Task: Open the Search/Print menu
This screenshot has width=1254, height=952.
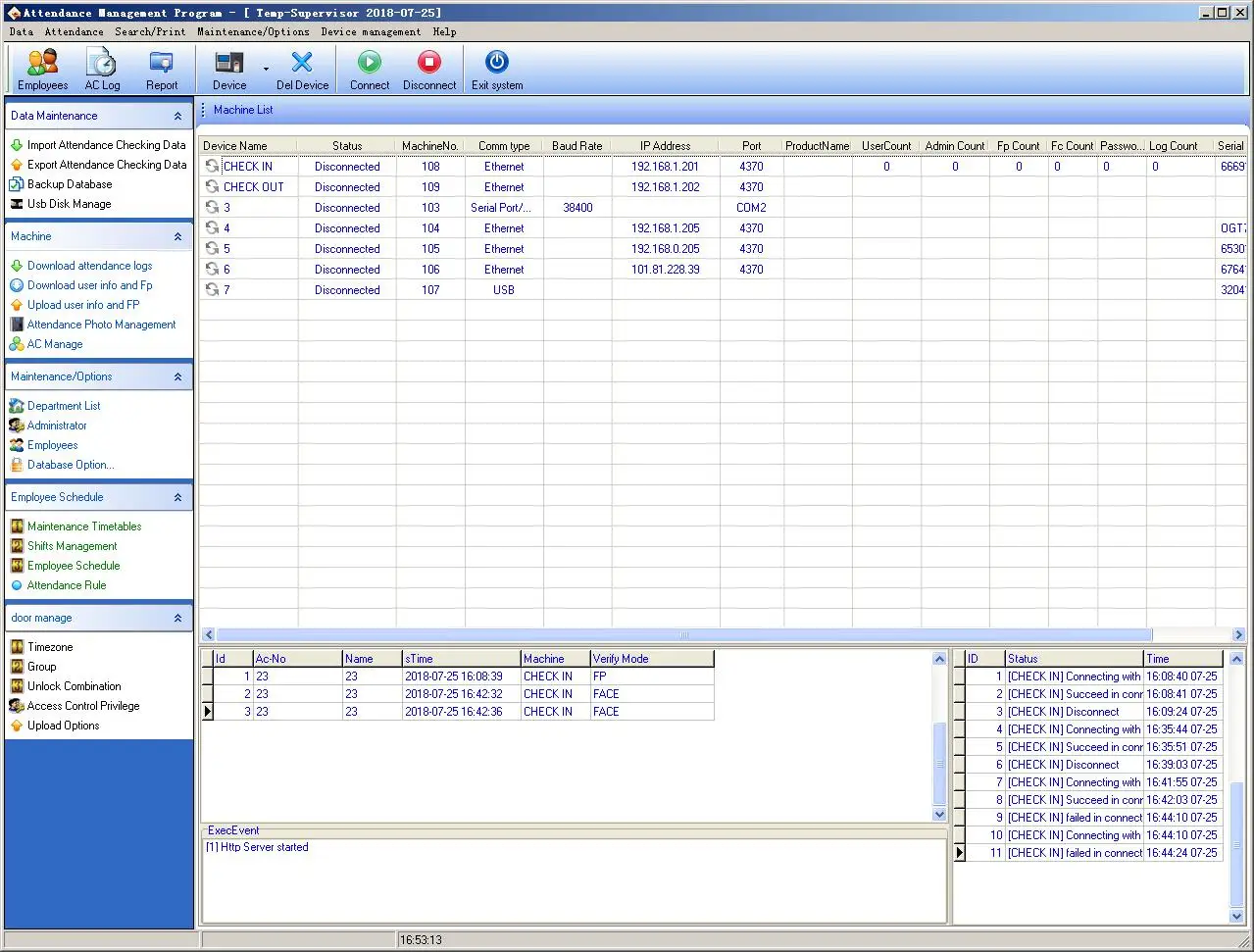Action: (150, 31)
